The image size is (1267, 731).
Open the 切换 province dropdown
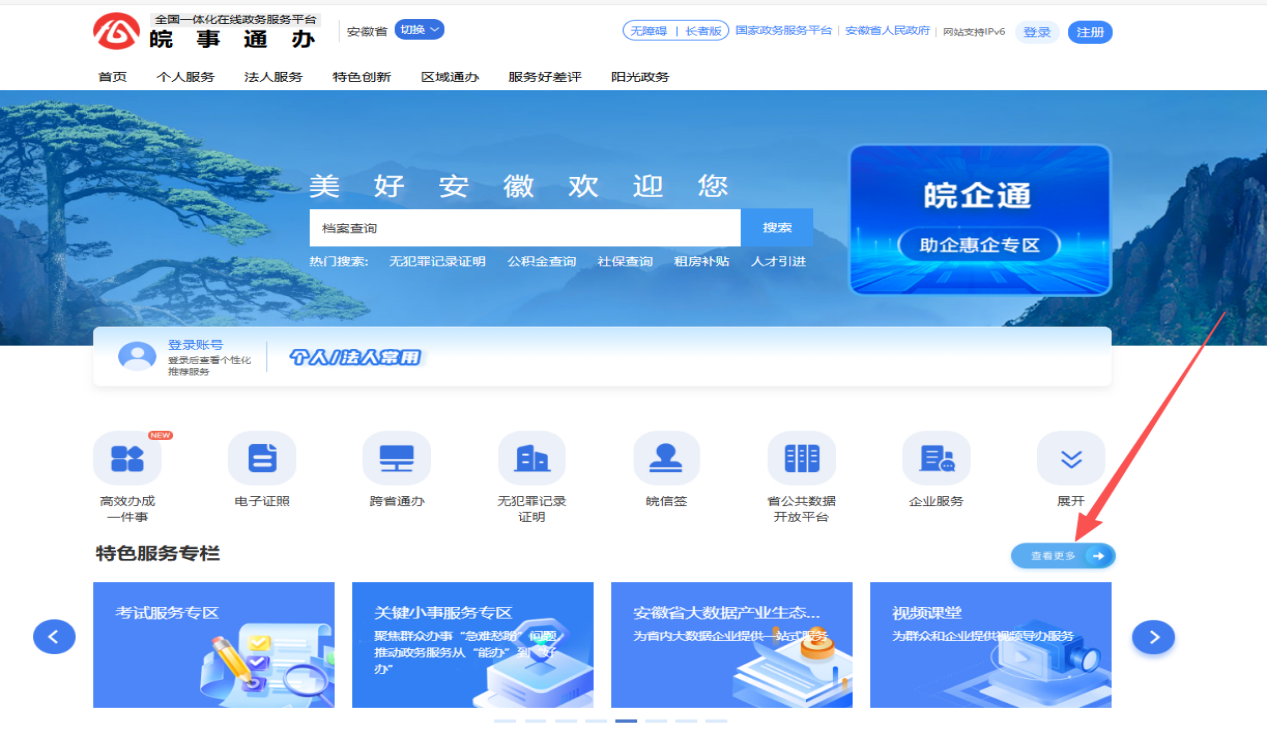(419, 30)
